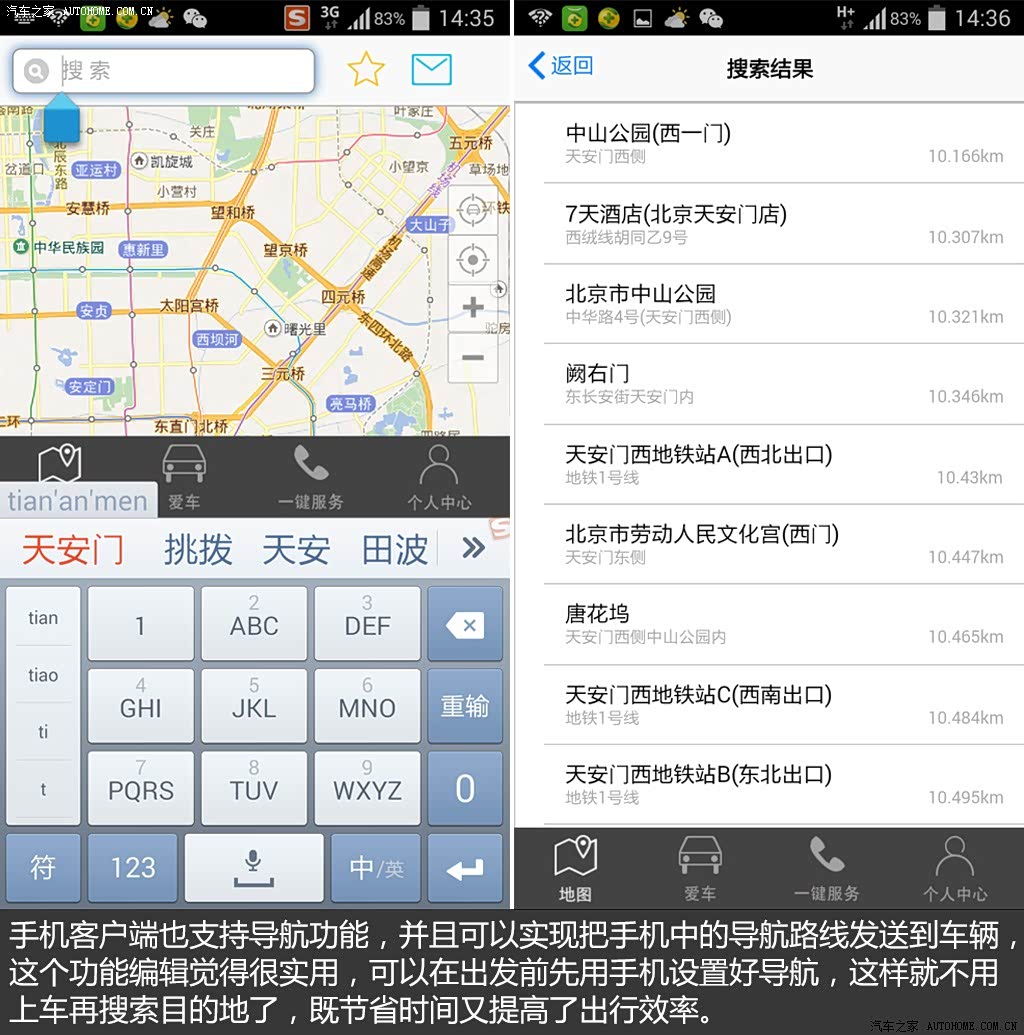The image size is (1024, 1035).
Task: Go back with 返回 button
Action: pos(561,65)
